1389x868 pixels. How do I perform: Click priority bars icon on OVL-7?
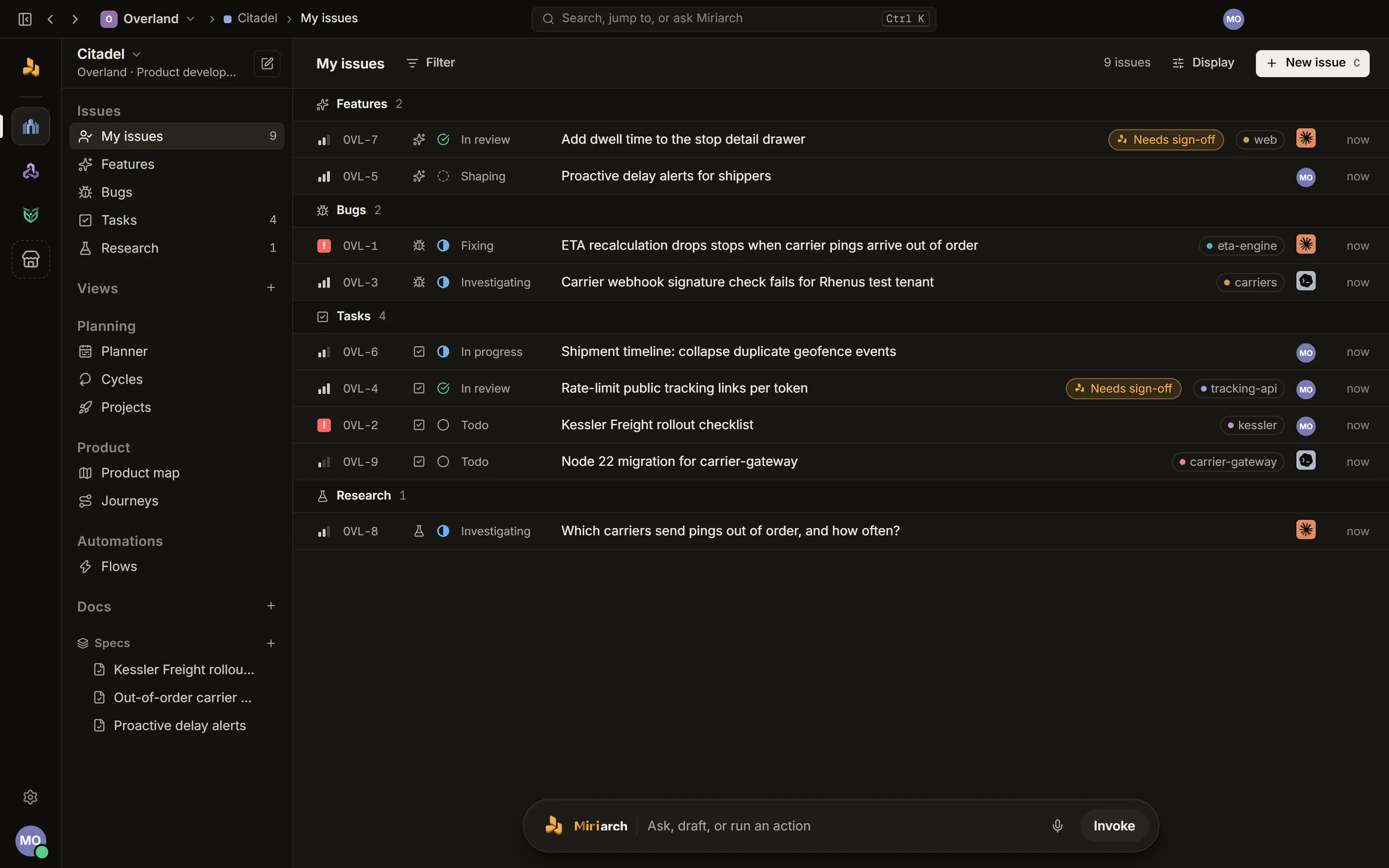(324, 139)
